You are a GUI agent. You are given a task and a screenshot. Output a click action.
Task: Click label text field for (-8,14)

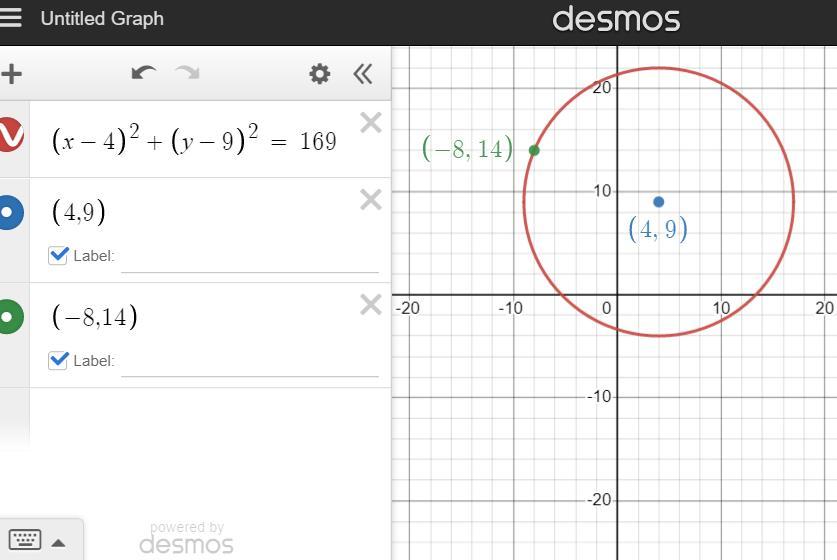tap(250, 363)
